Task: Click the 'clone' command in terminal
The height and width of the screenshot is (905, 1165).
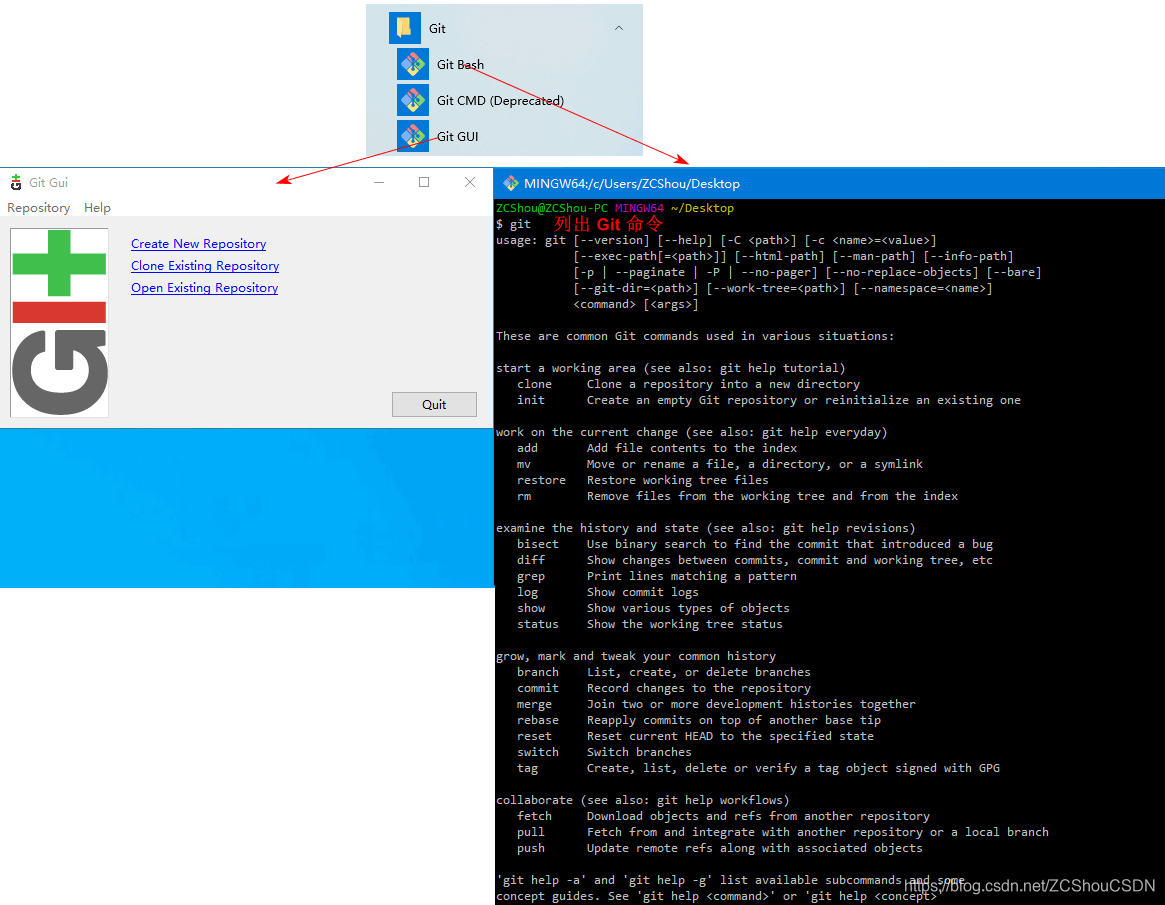Action: click(x=534, y=384)
